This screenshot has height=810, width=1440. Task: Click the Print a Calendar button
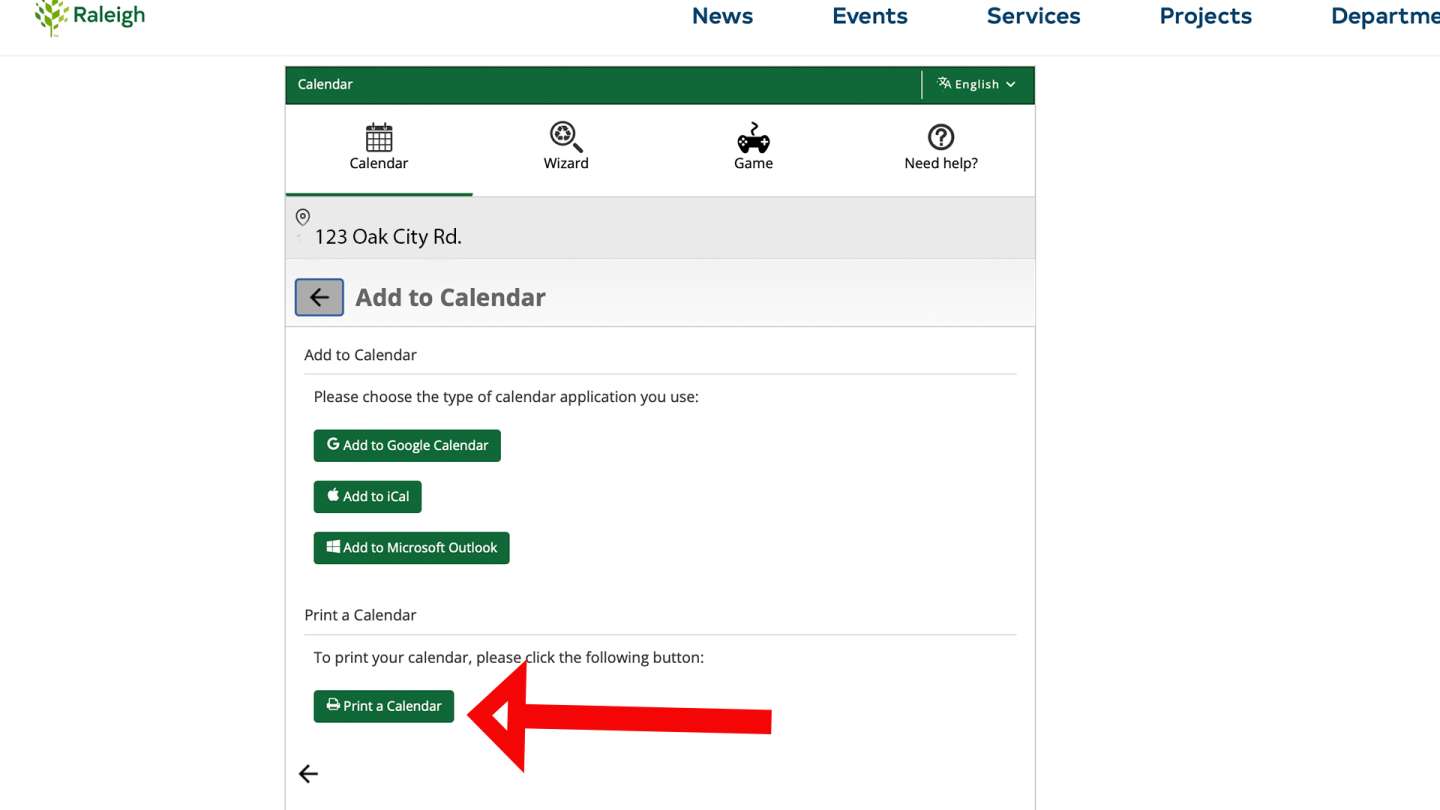(384, 706)
